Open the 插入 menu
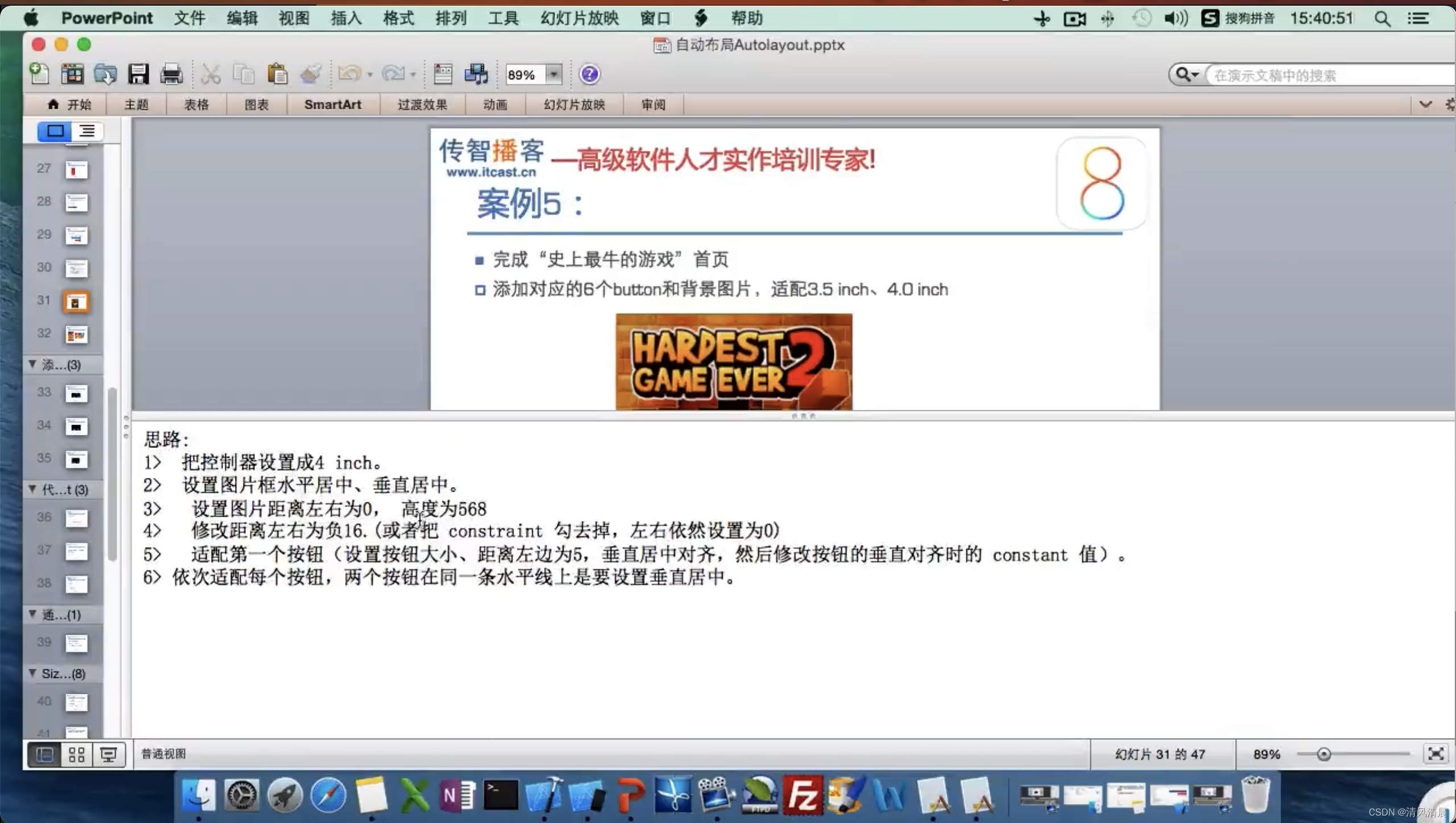 346,18
